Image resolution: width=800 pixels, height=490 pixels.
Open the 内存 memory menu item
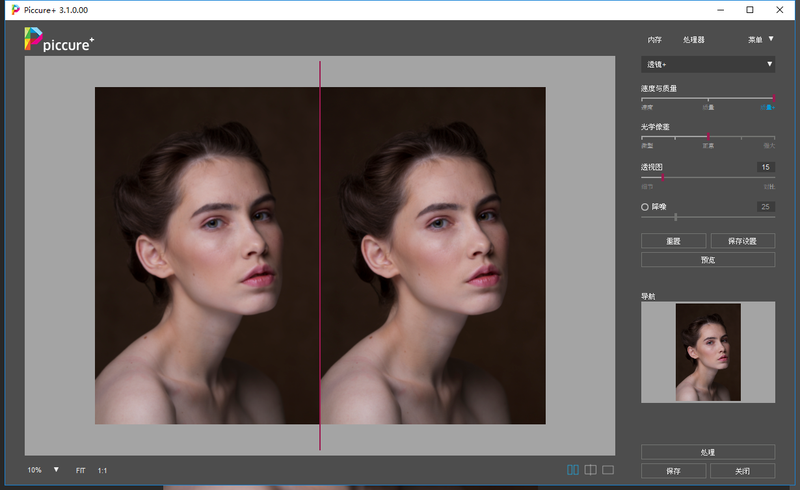654,40
